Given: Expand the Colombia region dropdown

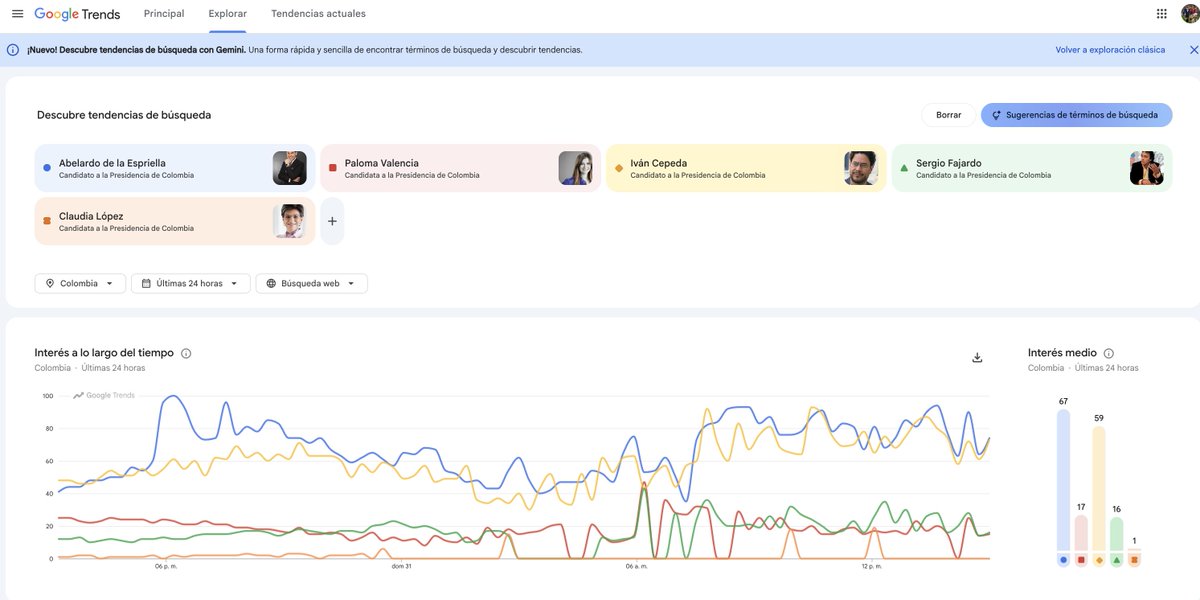Looking at the screenshot, I should [x=80, y=284].
